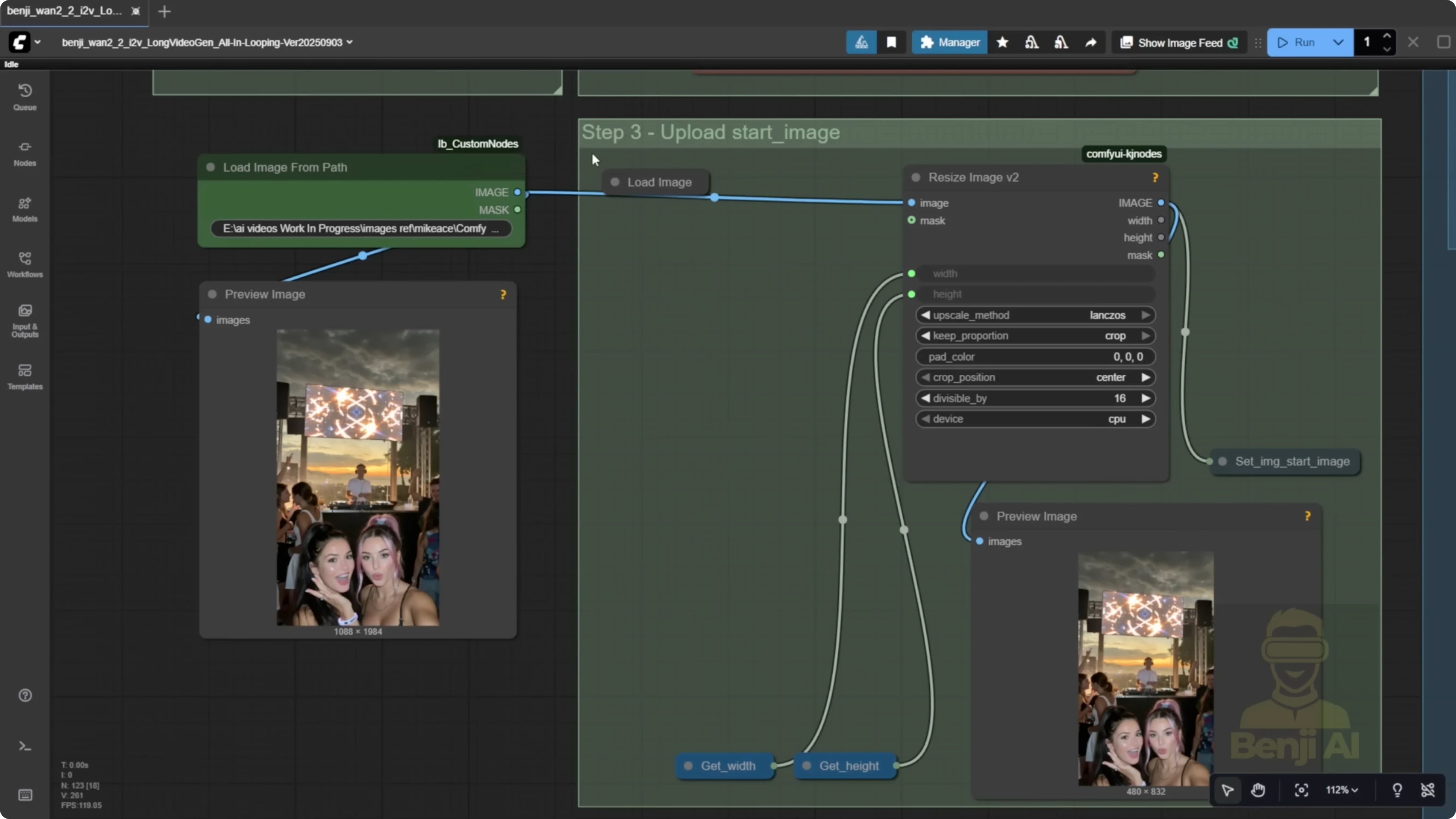Select the pan hand tool
Image resolution: width=1456 pixels, height=819 pixels.
coord(1259,790)
